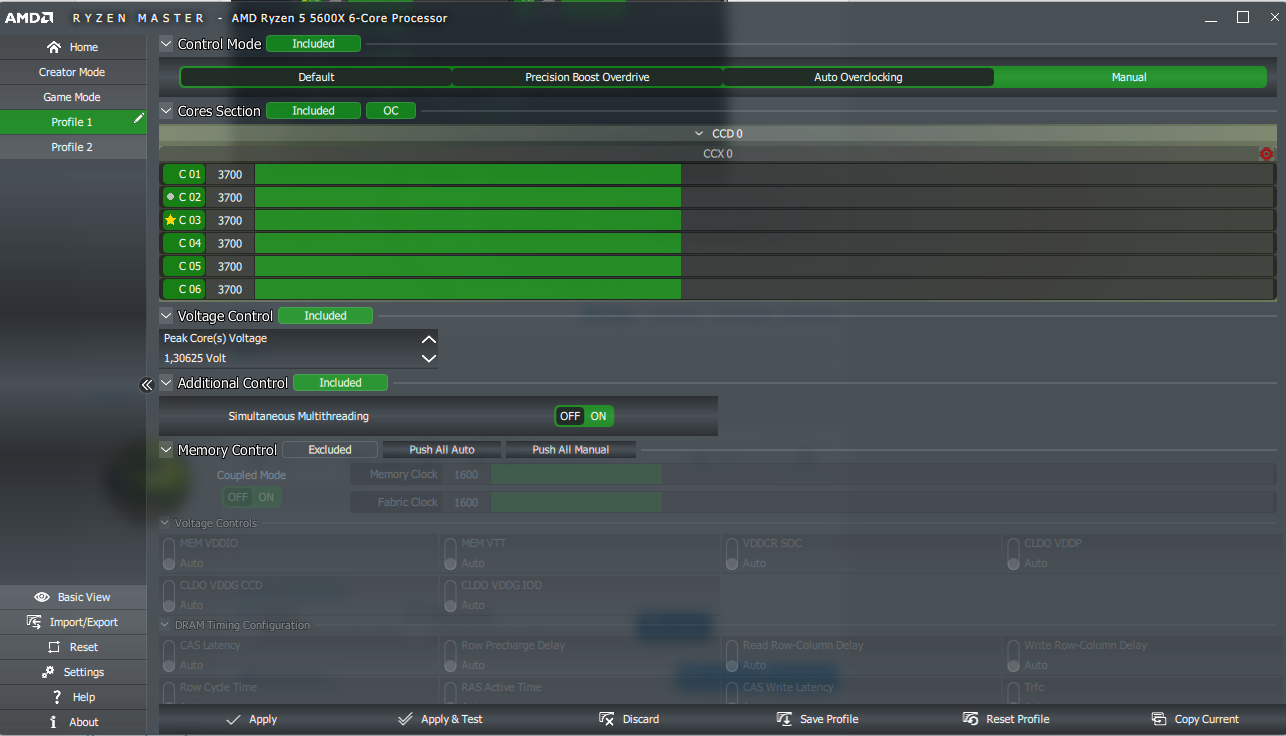This screenshot has width=1286, height=736.
Task: Toggle Simultaneous Multithreading OFF/ON switch
Action: pos(585,416)
